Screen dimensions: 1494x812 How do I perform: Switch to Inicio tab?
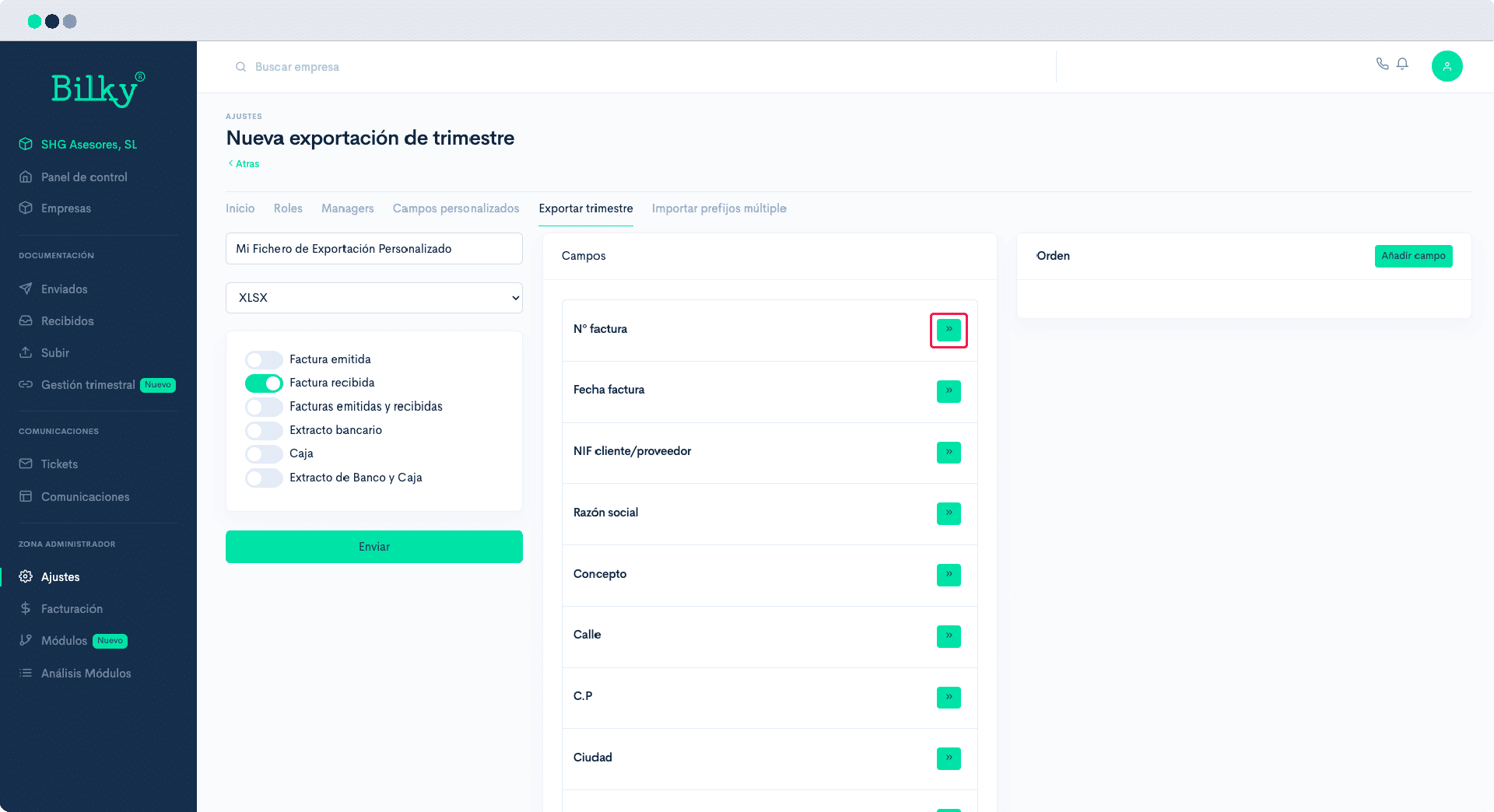(x=240, y=208)
